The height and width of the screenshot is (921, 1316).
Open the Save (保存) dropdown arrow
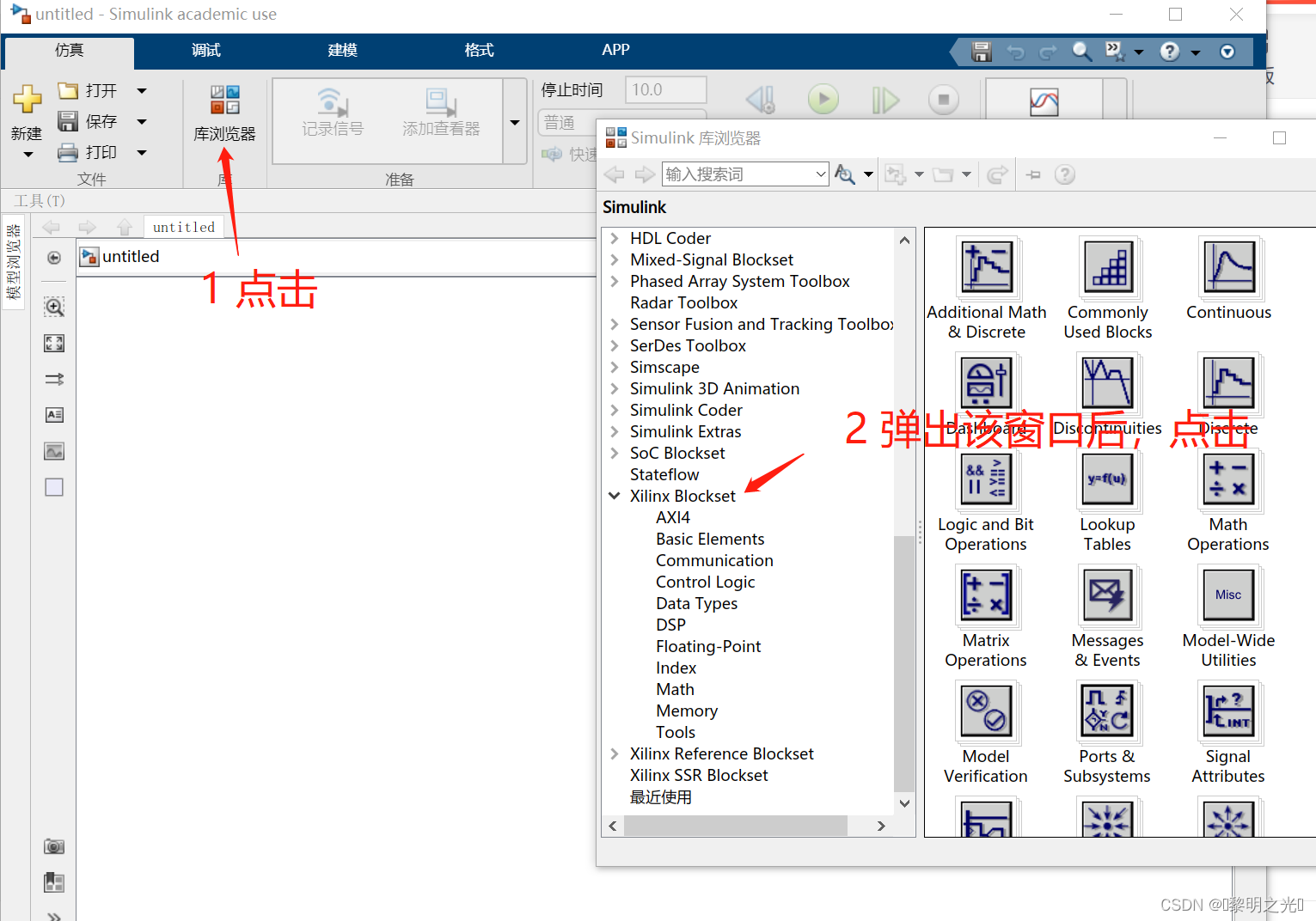pyautogui.click(x=142, y=121)
